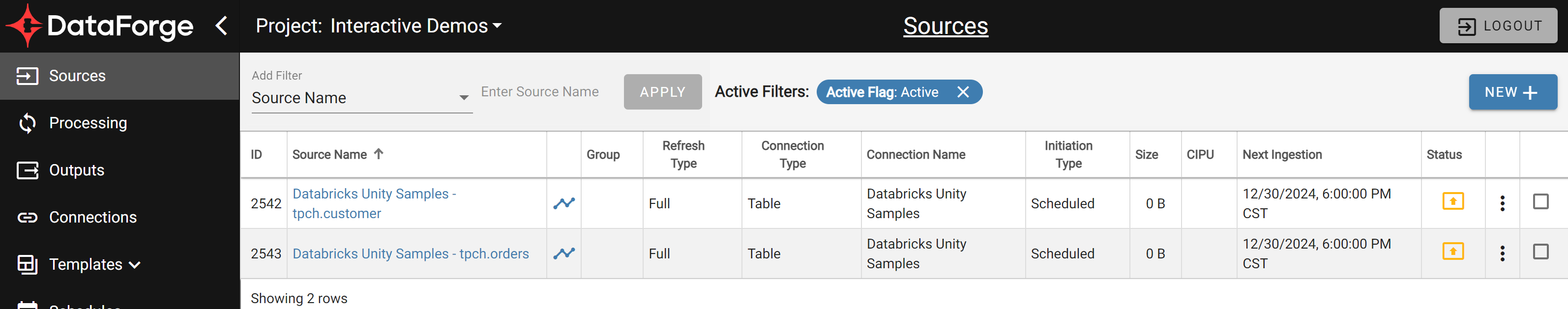Screen dimensions: 1568x309
Task: Remove the Active Flag filter chip
Action: point(963,92)
